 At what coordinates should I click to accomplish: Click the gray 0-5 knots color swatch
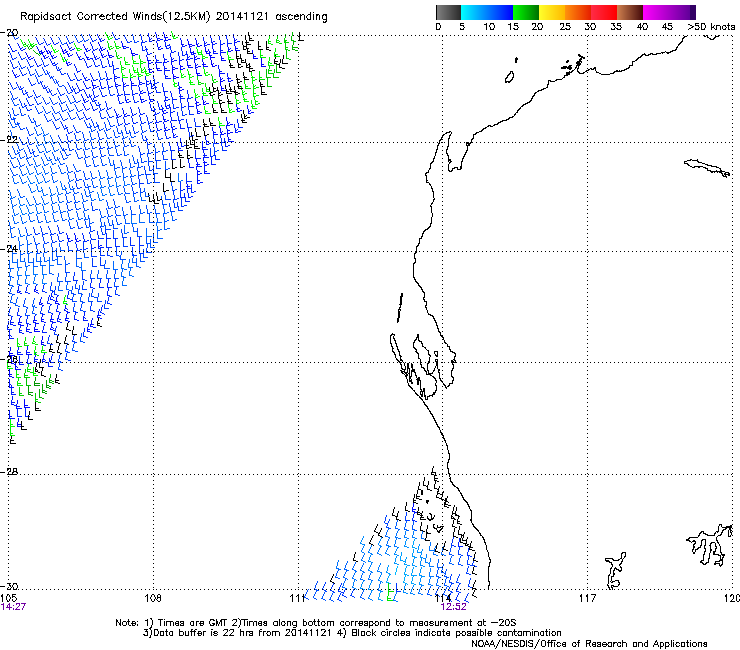pos(448,12)
